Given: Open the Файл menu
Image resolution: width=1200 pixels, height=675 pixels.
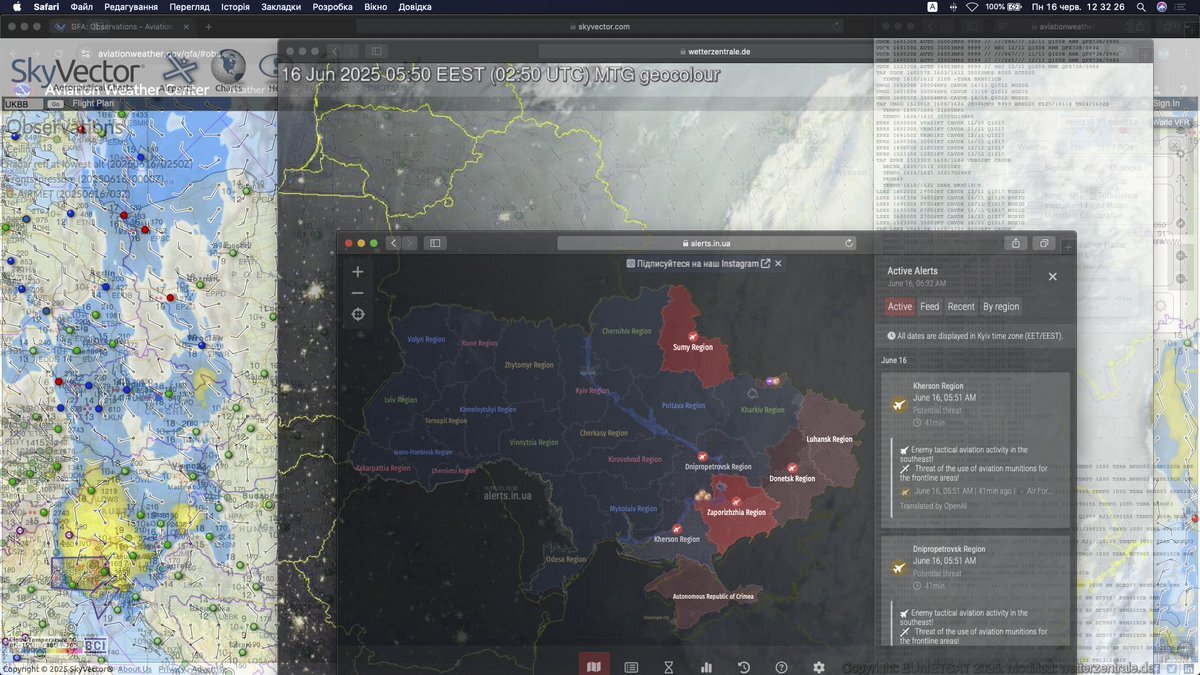Looking at the screenshot, I should pyautogui.click(x=82, y=7).
